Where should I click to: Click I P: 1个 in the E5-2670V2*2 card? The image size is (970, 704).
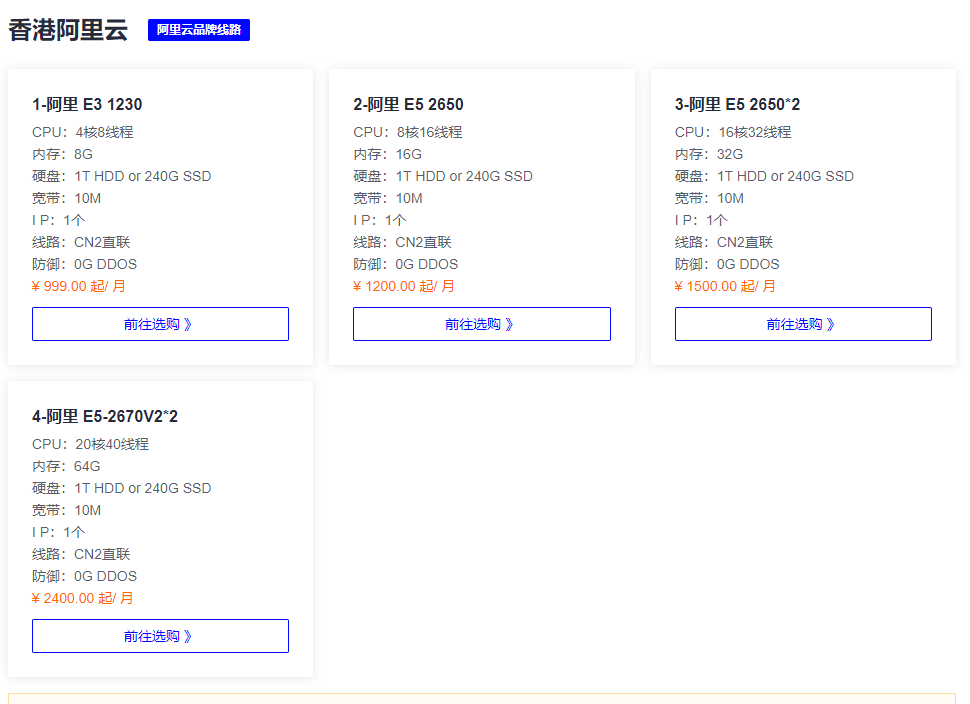[59, 532]
